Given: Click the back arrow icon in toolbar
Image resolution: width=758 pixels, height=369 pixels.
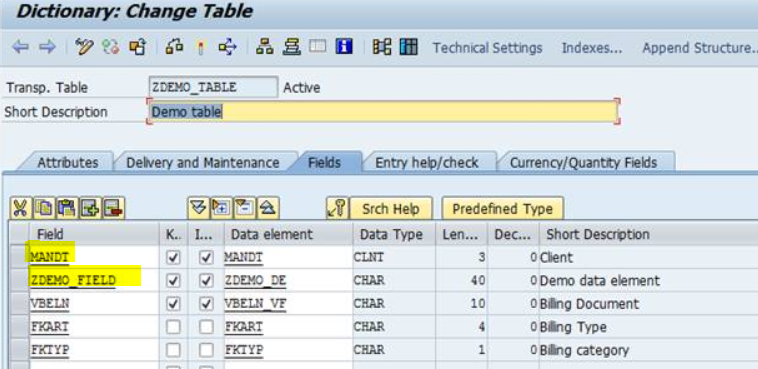Looking at the screenshot, I should [20, 47].
